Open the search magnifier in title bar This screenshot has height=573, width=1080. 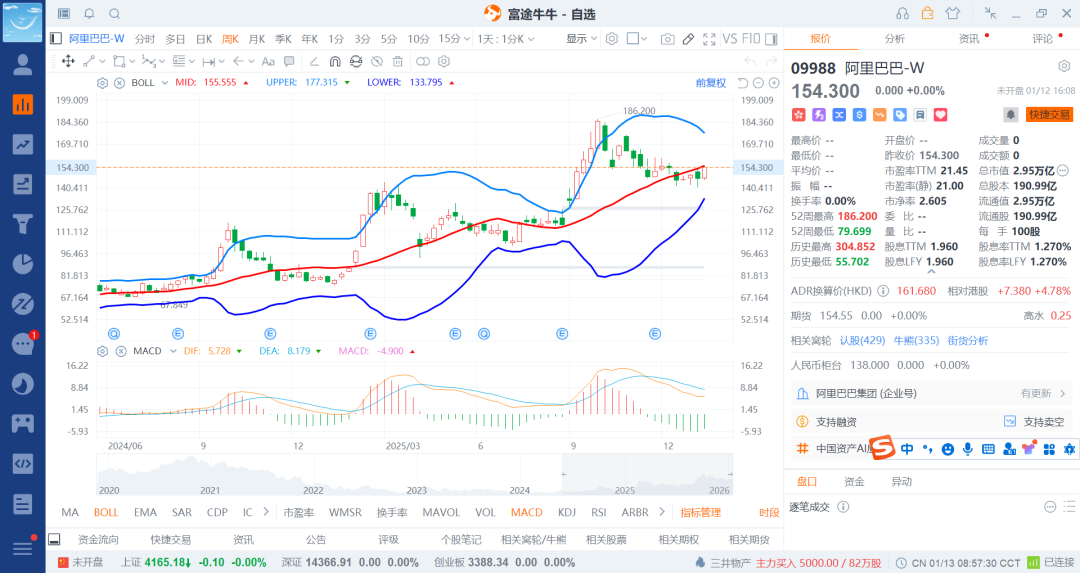coord(114,13)
